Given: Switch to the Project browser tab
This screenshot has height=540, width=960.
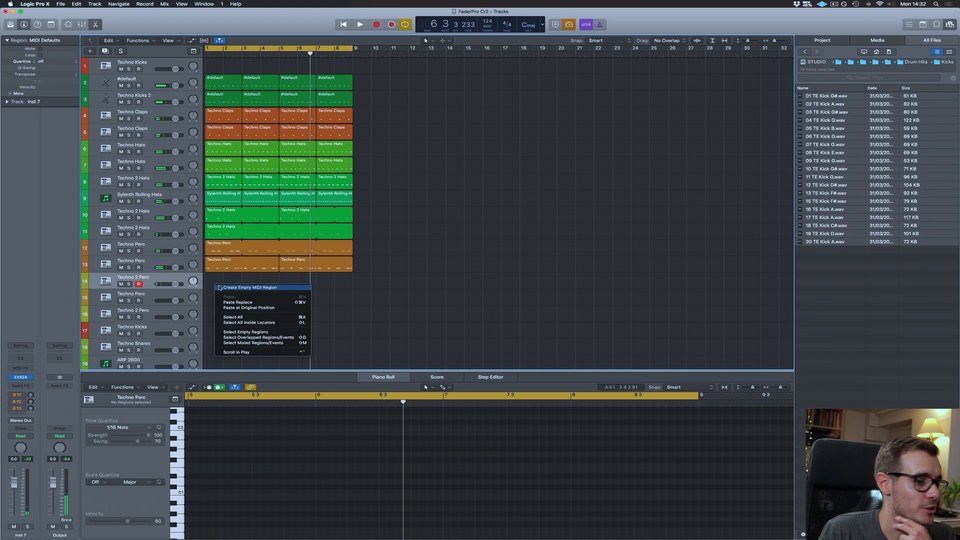Looking at the screenshot, I should (822, 40).
